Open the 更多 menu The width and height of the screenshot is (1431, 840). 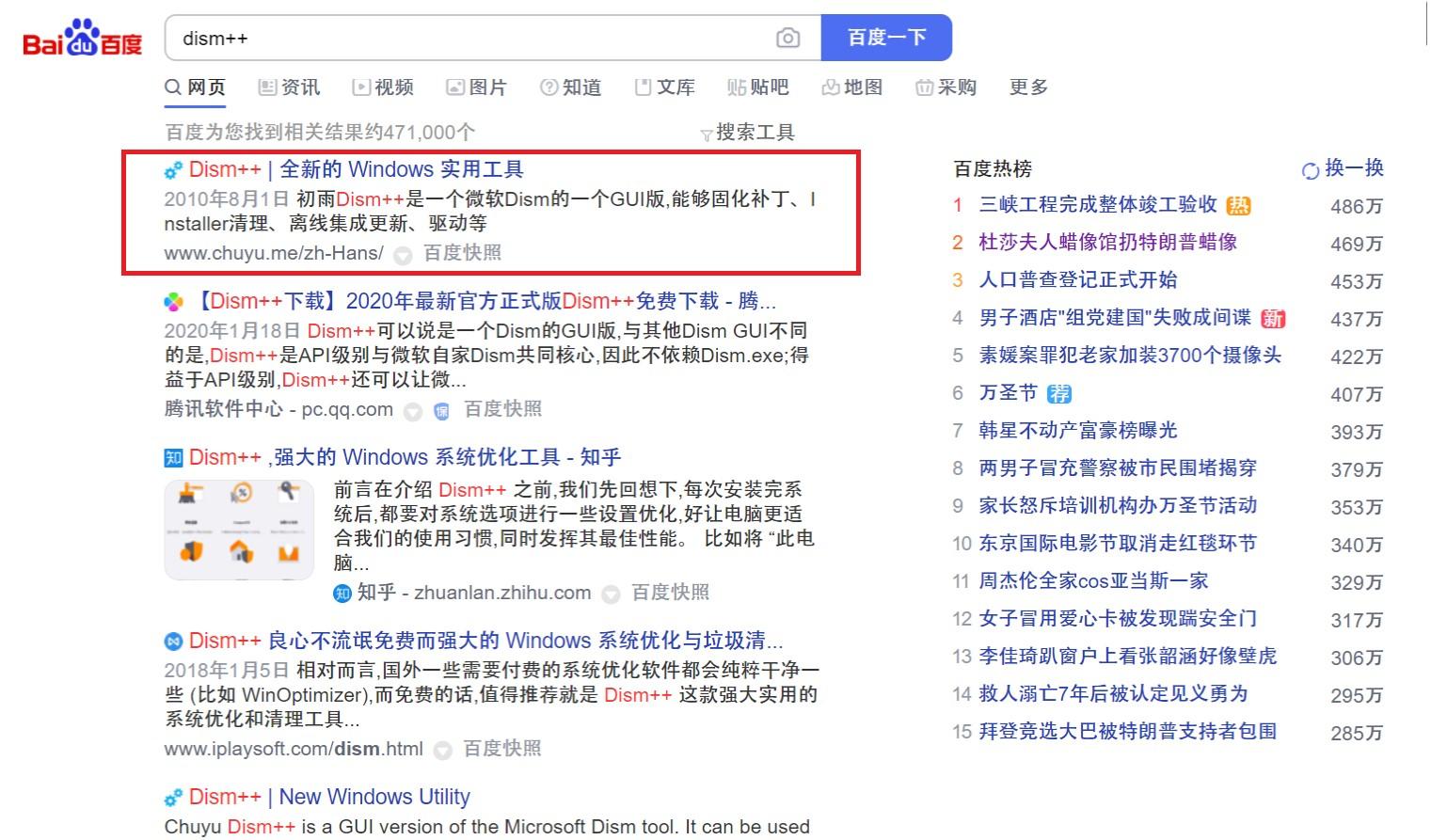tap(1028, 87)
